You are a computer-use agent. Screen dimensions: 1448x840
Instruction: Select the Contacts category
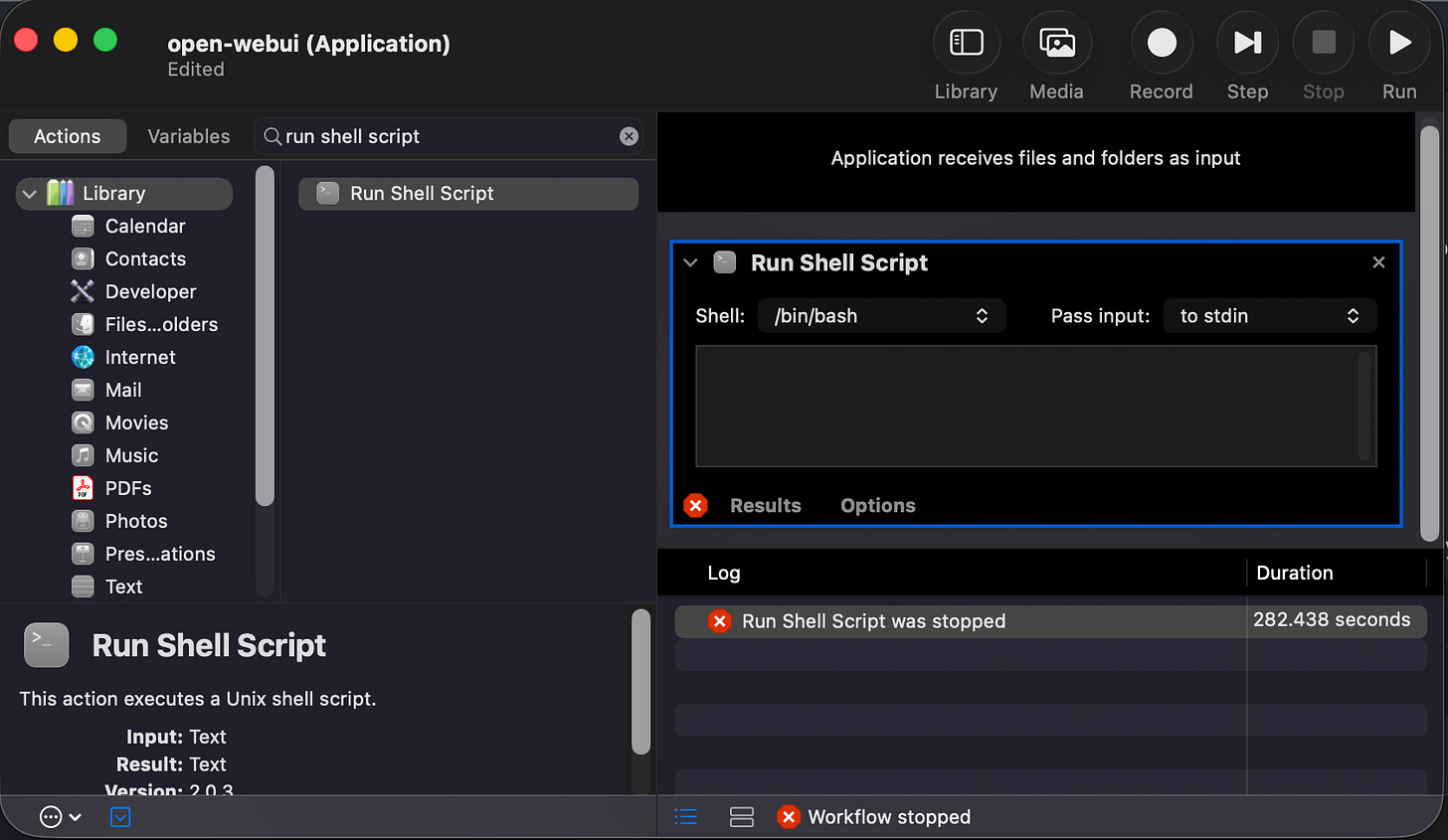[x=145, y=259]
